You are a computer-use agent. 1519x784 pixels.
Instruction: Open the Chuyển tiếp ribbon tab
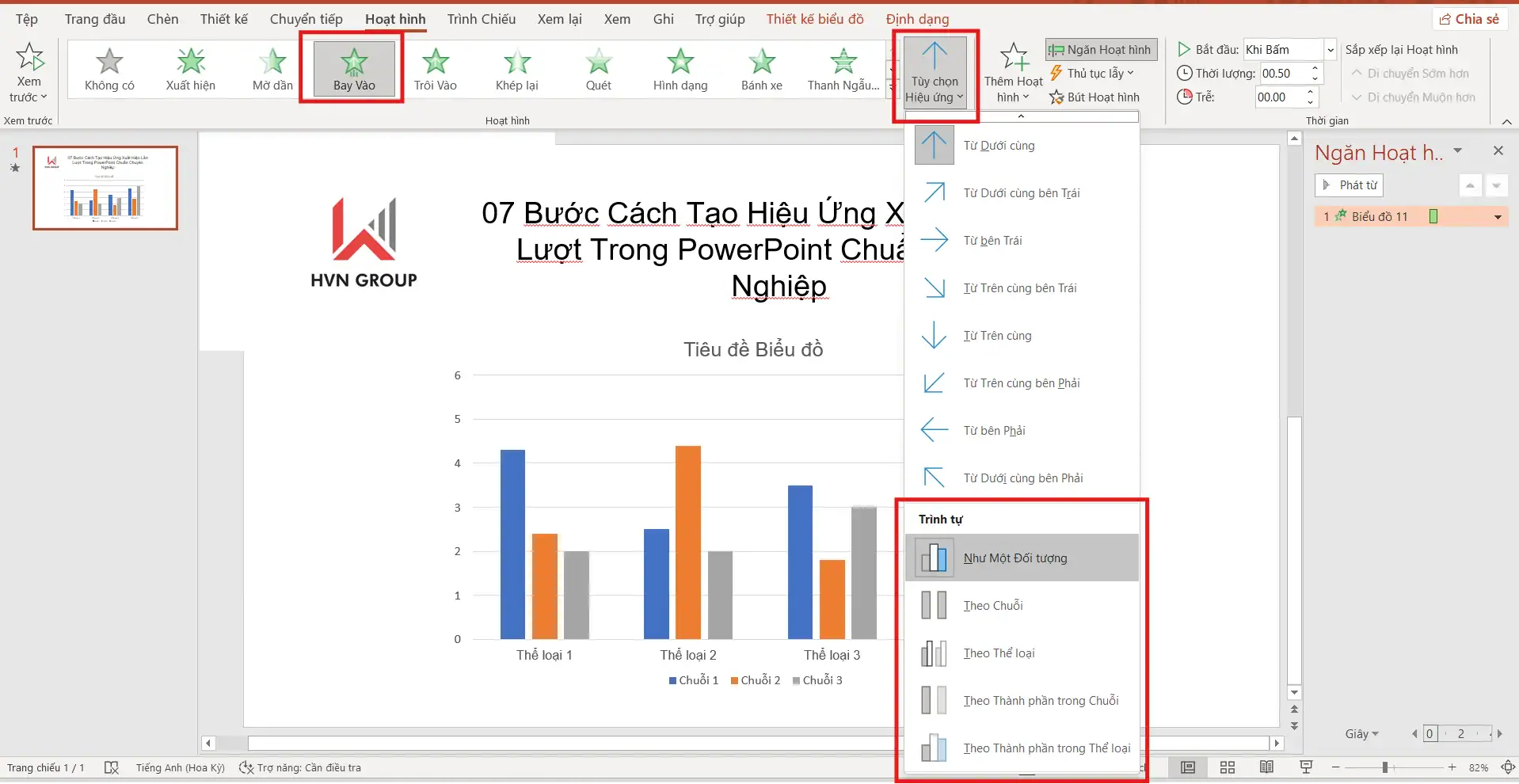tap(306, 19)
